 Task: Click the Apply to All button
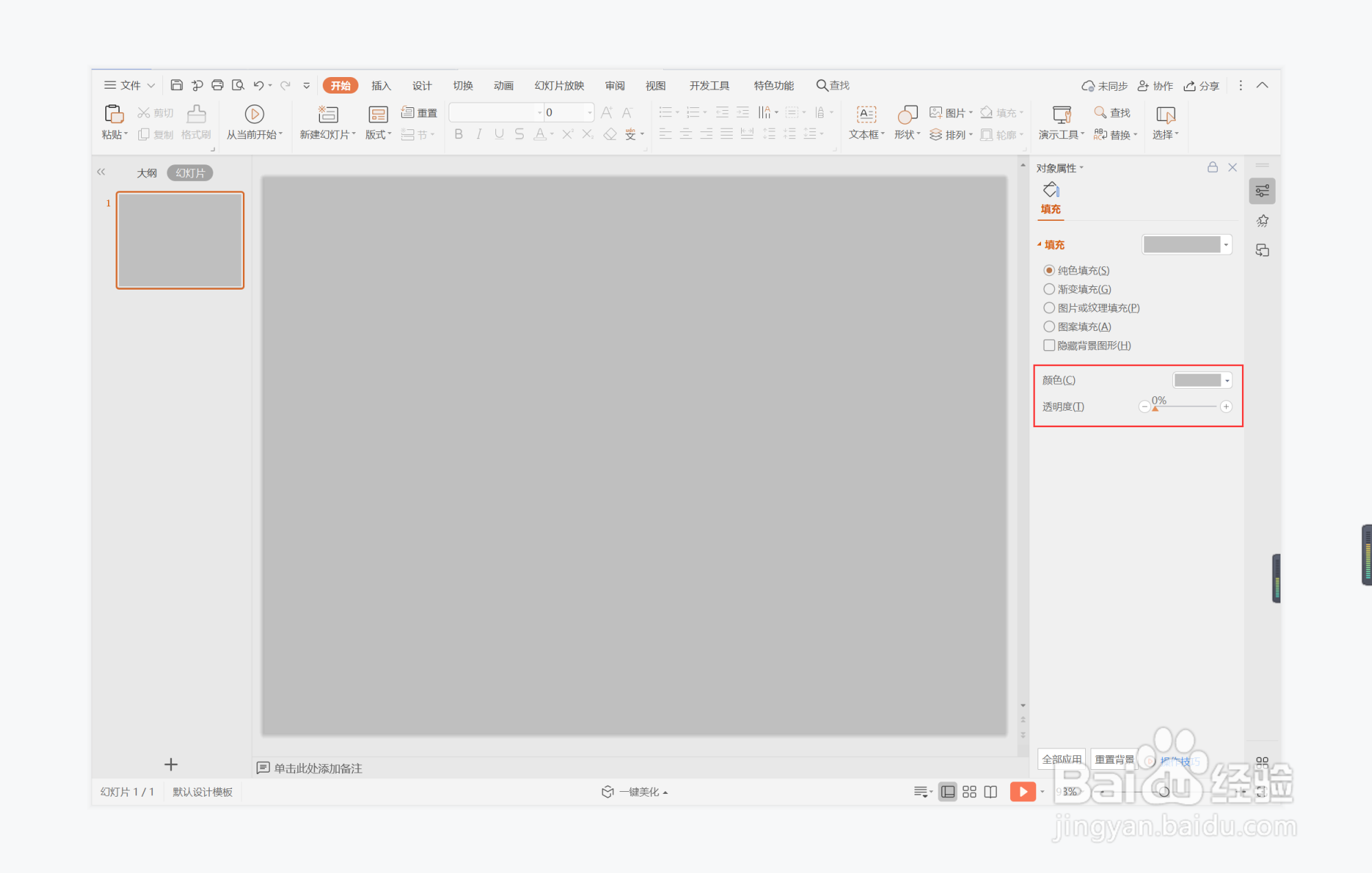click(1061, 759)
